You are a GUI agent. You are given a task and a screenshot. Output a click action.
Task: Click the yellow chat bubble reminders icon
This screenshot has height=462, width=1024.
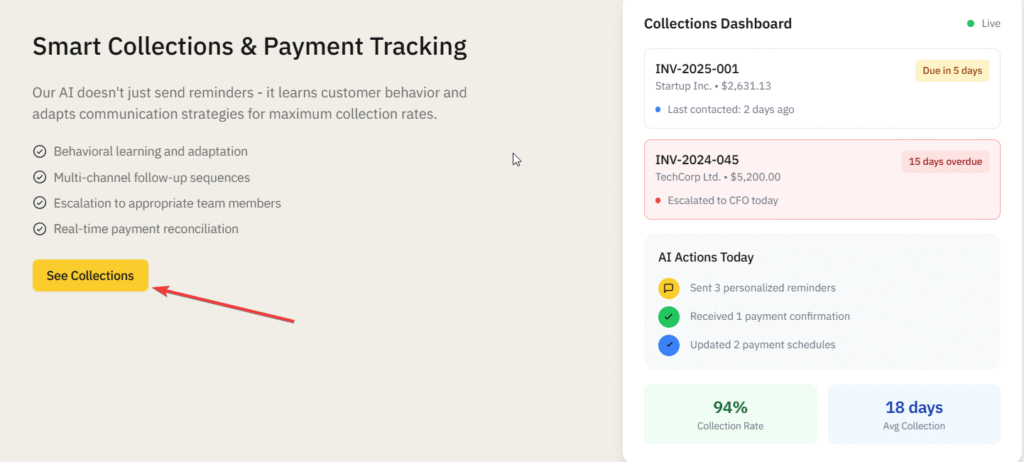668,288
